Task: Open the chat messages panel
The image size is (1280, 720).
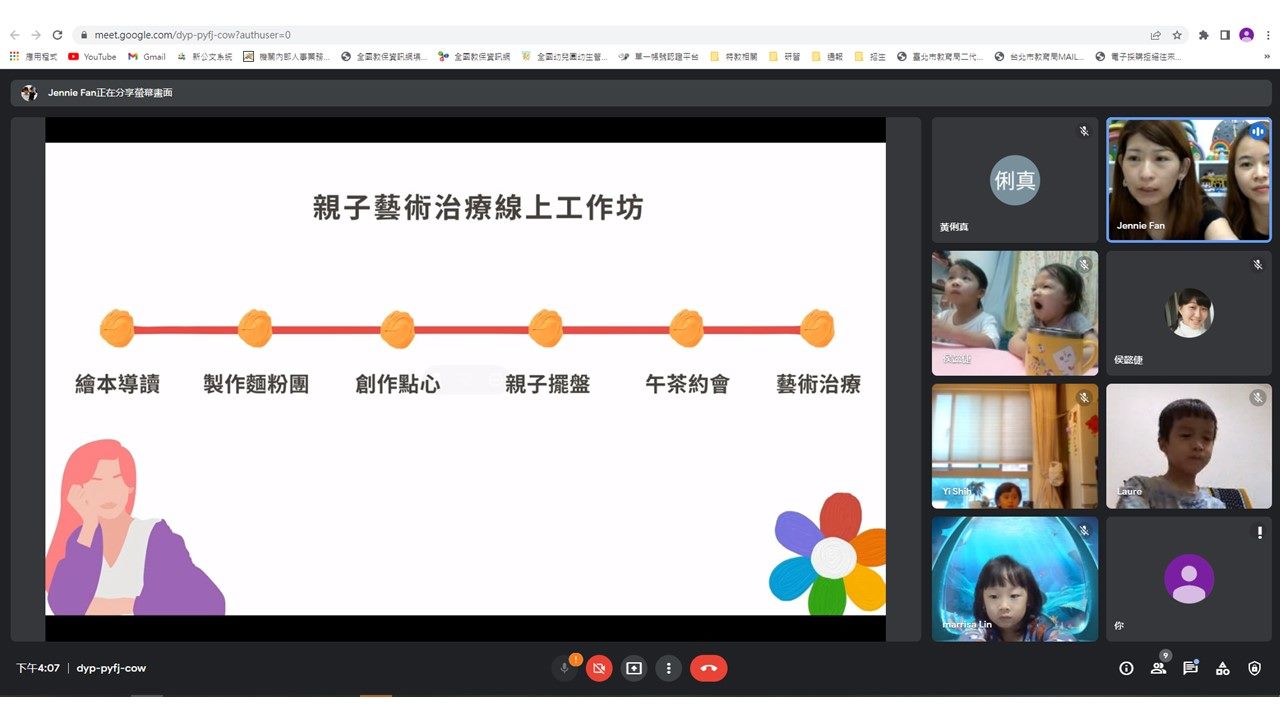Action: tap(1190, 669)
